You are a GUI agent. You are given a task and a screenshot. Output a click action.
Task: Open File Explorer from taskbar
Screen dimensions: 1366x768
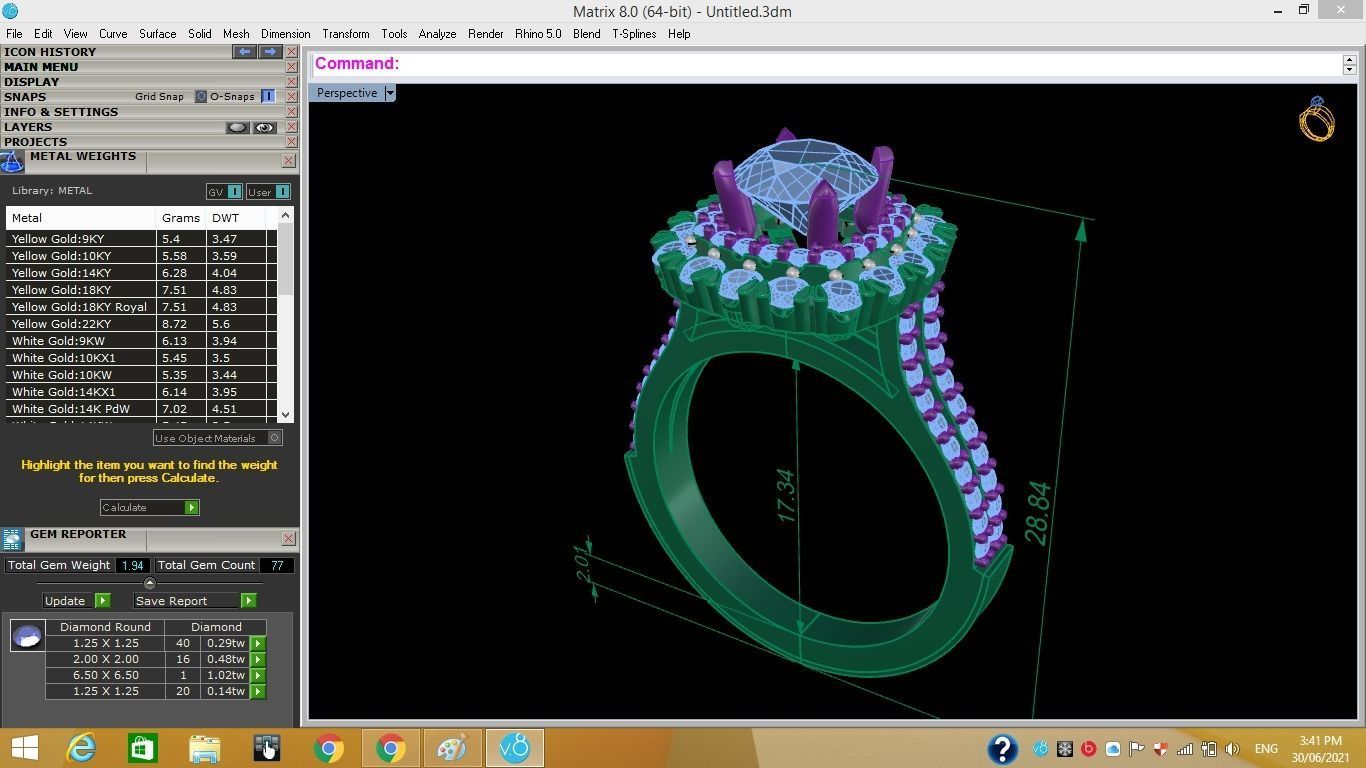[x=204, y=748]
